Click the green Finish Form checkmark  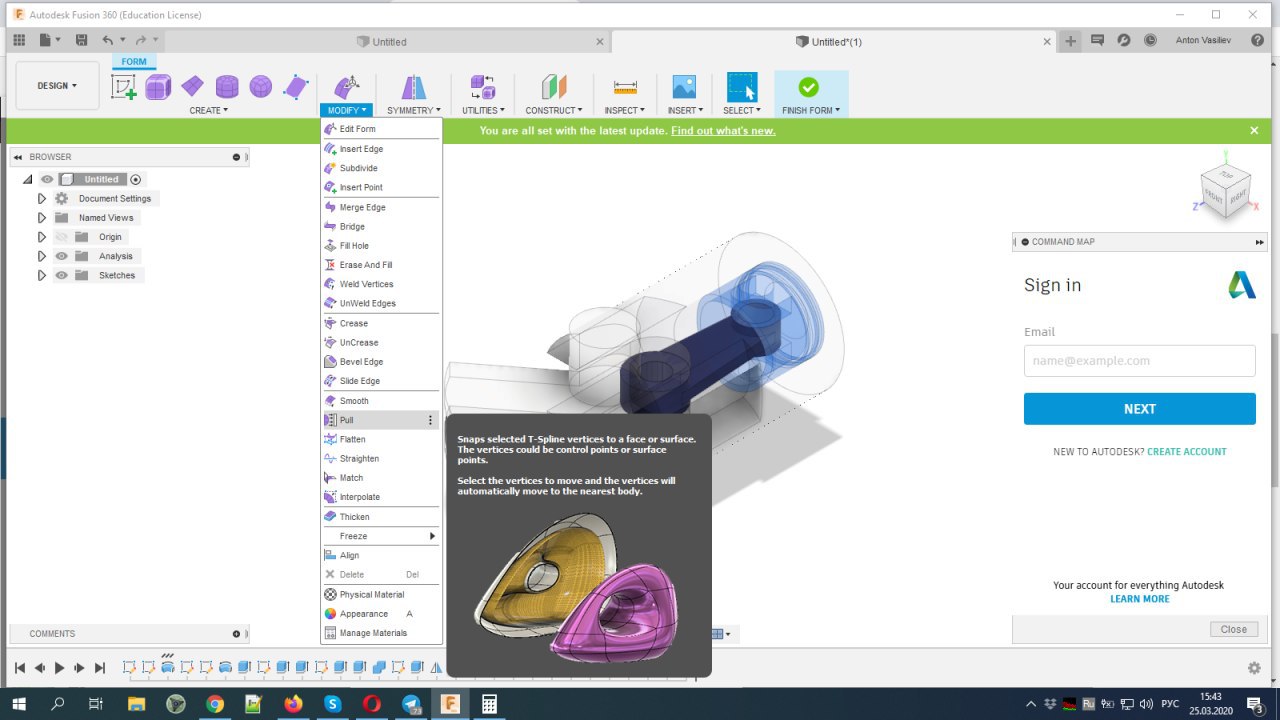[809, 87]
